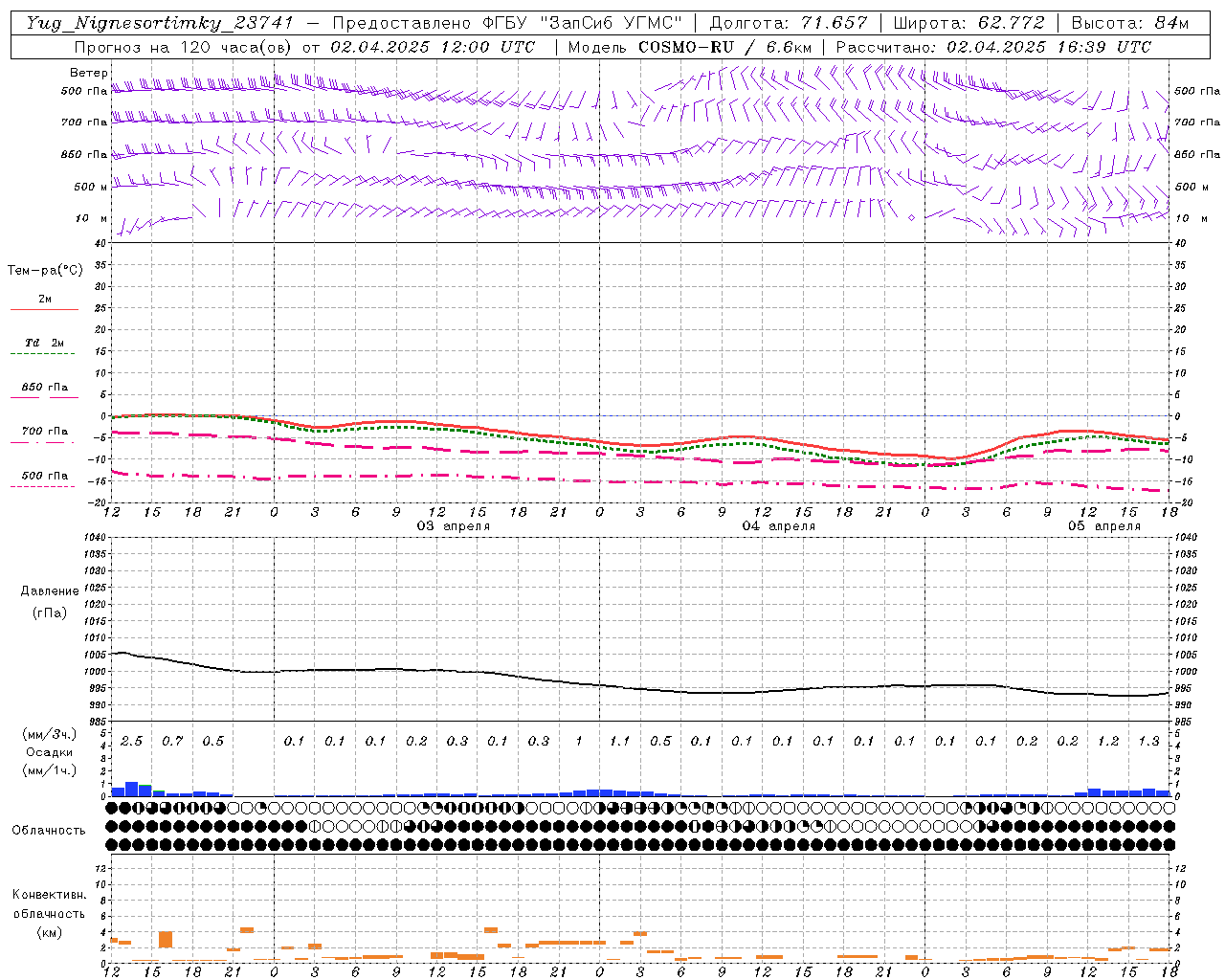The image size is (1225, 980).
Task: Click the 04 апреля date label
Action: click(779, 526)
